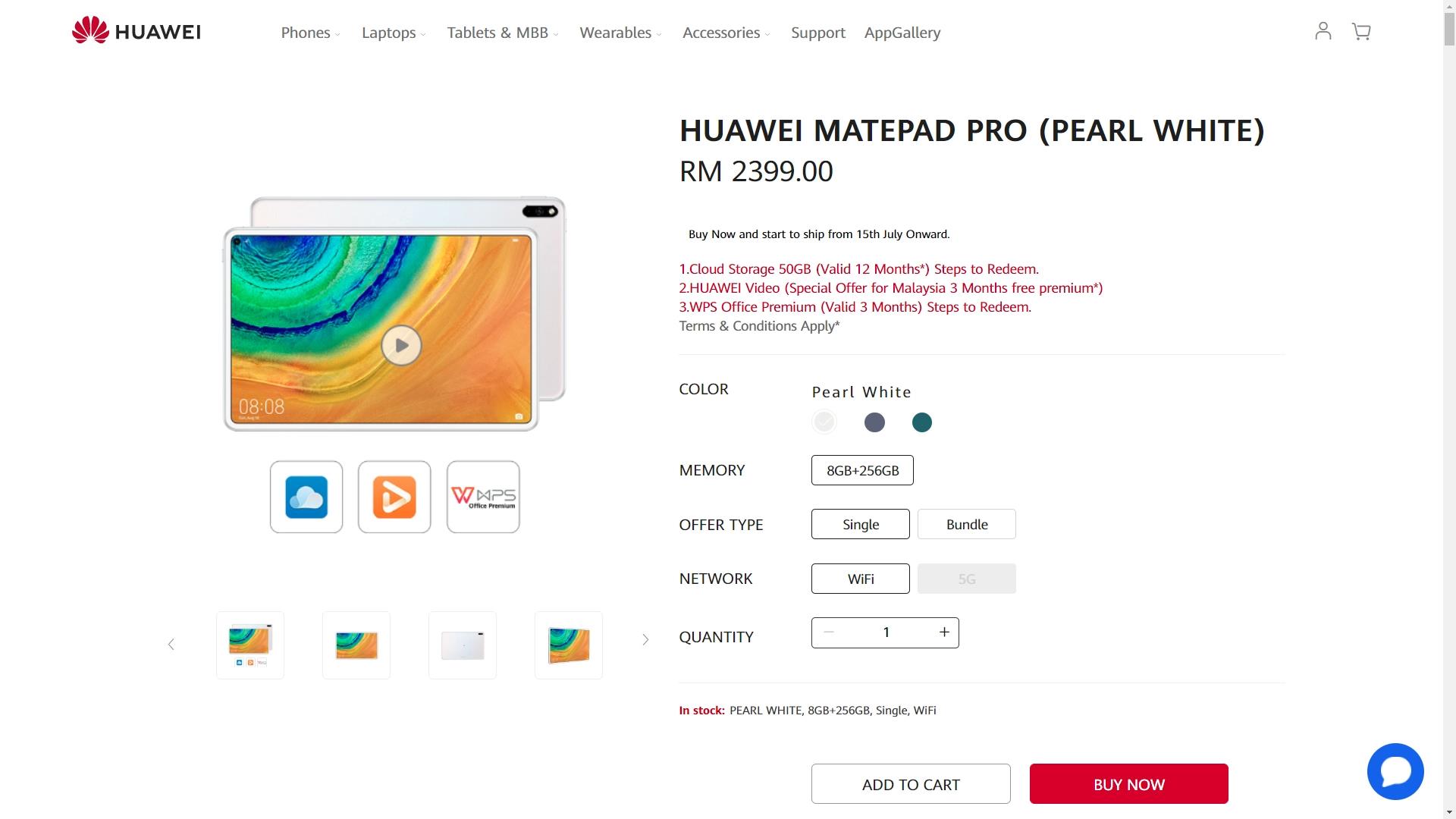Select the WPS Office Premium icon
Screen dimensions: 1456x819
click(483, 497)
